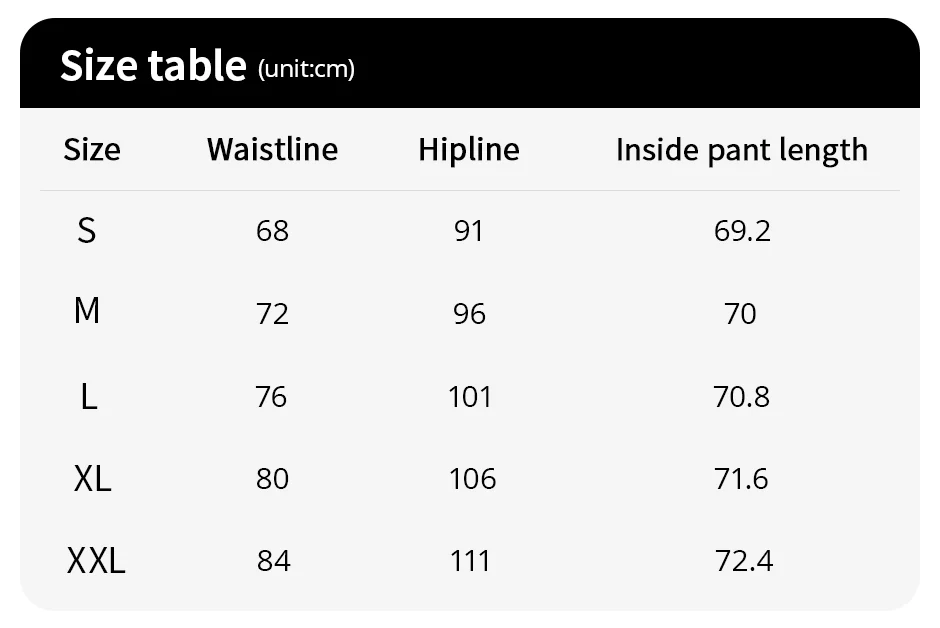The image size is (940, 628).
Task: Click hipline value 96
Action: coord(469,314)
